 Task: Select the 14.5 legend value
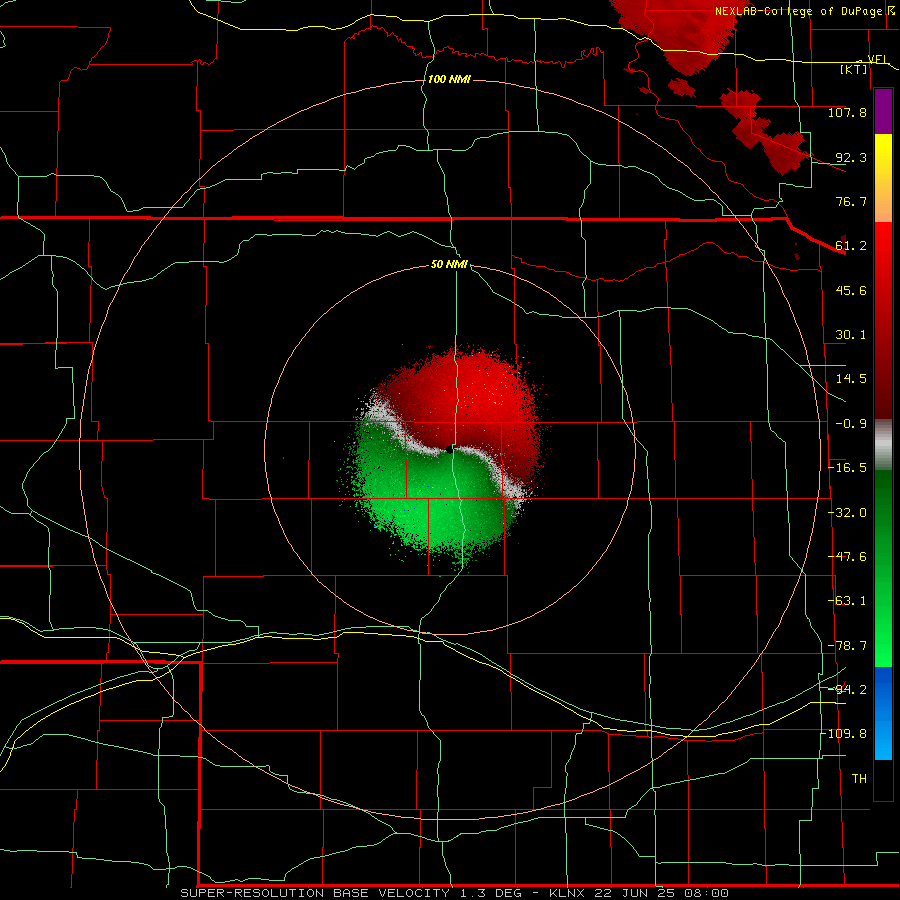click(x=851, y=379)
